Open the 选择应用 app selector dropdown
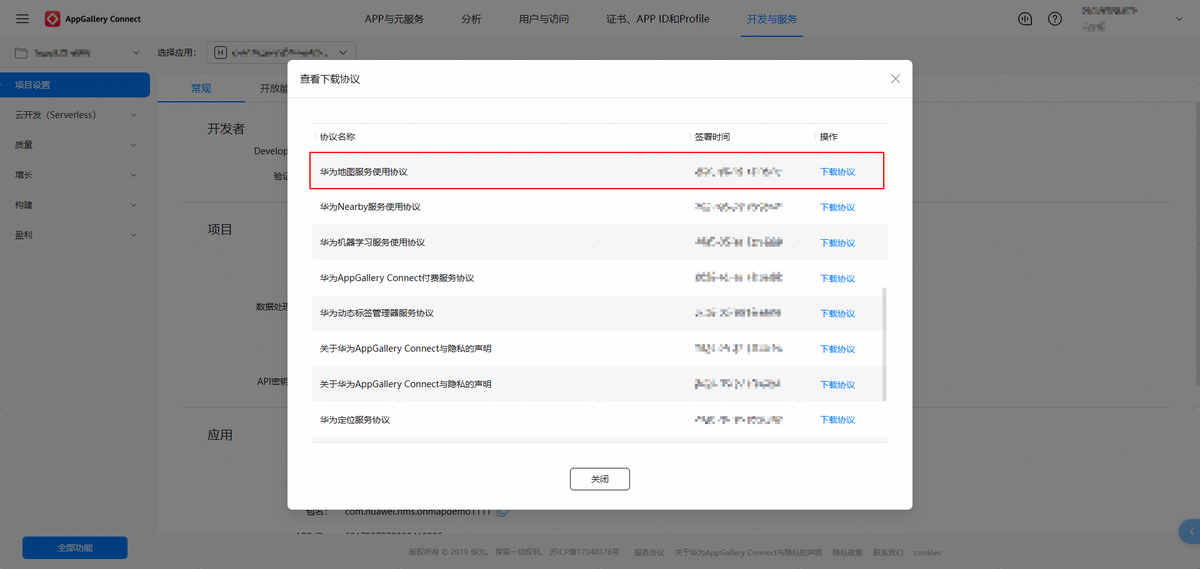Image resolution: width=1200 pixels, height=569 pixels. [x=281, y=52]
